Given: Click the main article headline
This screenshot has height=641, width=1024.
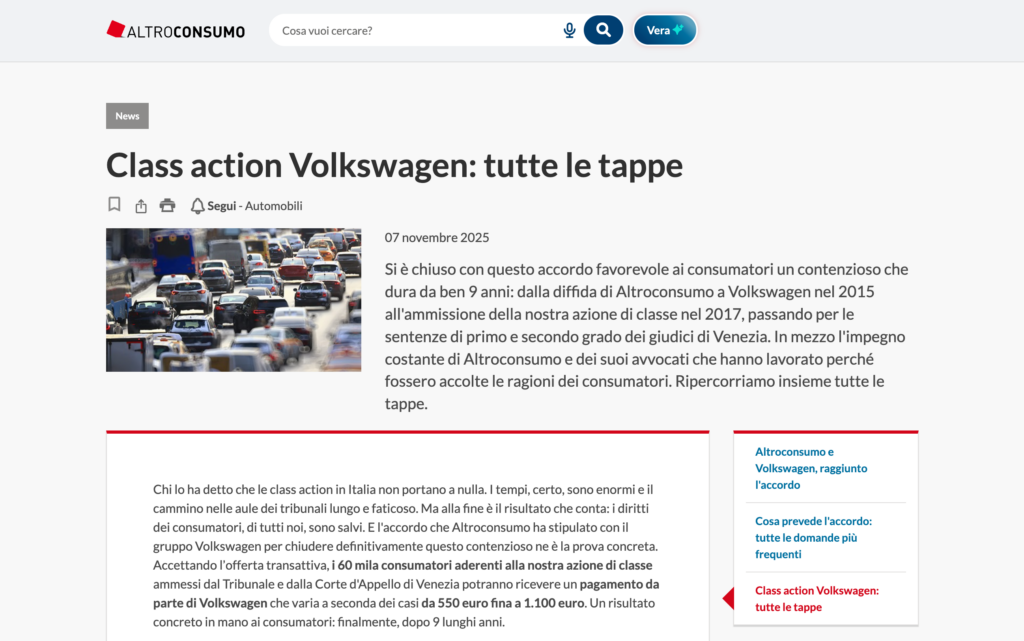Looking at the screenshot, I should click(394, 164).
